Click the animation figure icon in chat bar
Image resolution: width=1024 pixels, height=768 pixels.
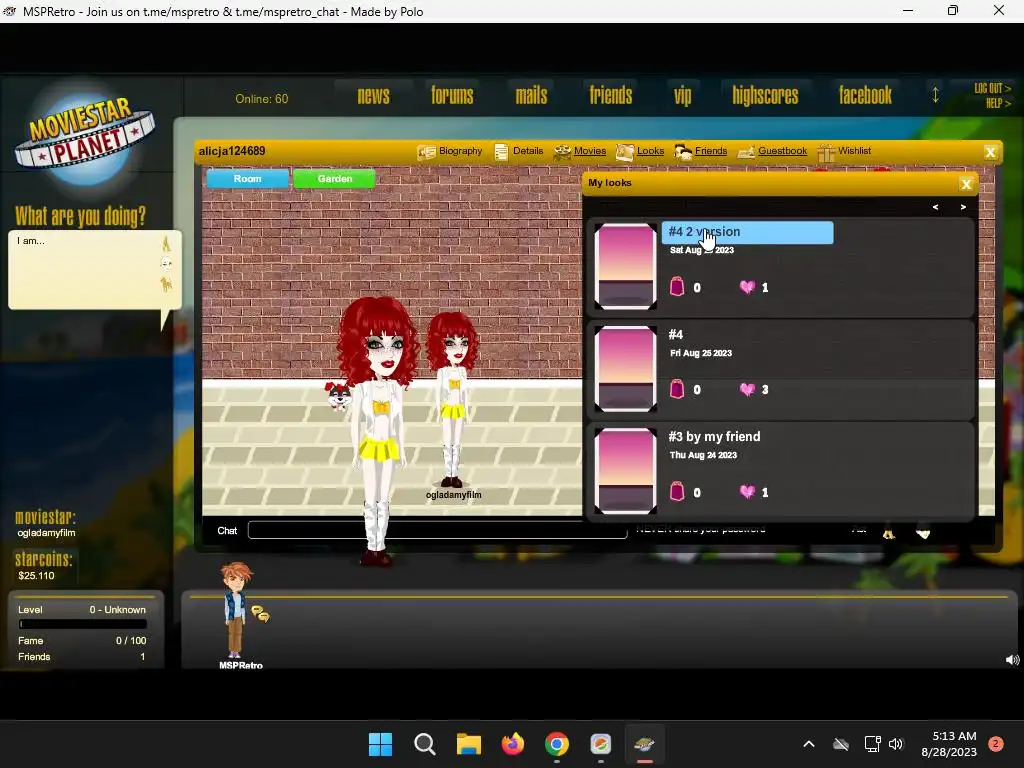point(888,532)
